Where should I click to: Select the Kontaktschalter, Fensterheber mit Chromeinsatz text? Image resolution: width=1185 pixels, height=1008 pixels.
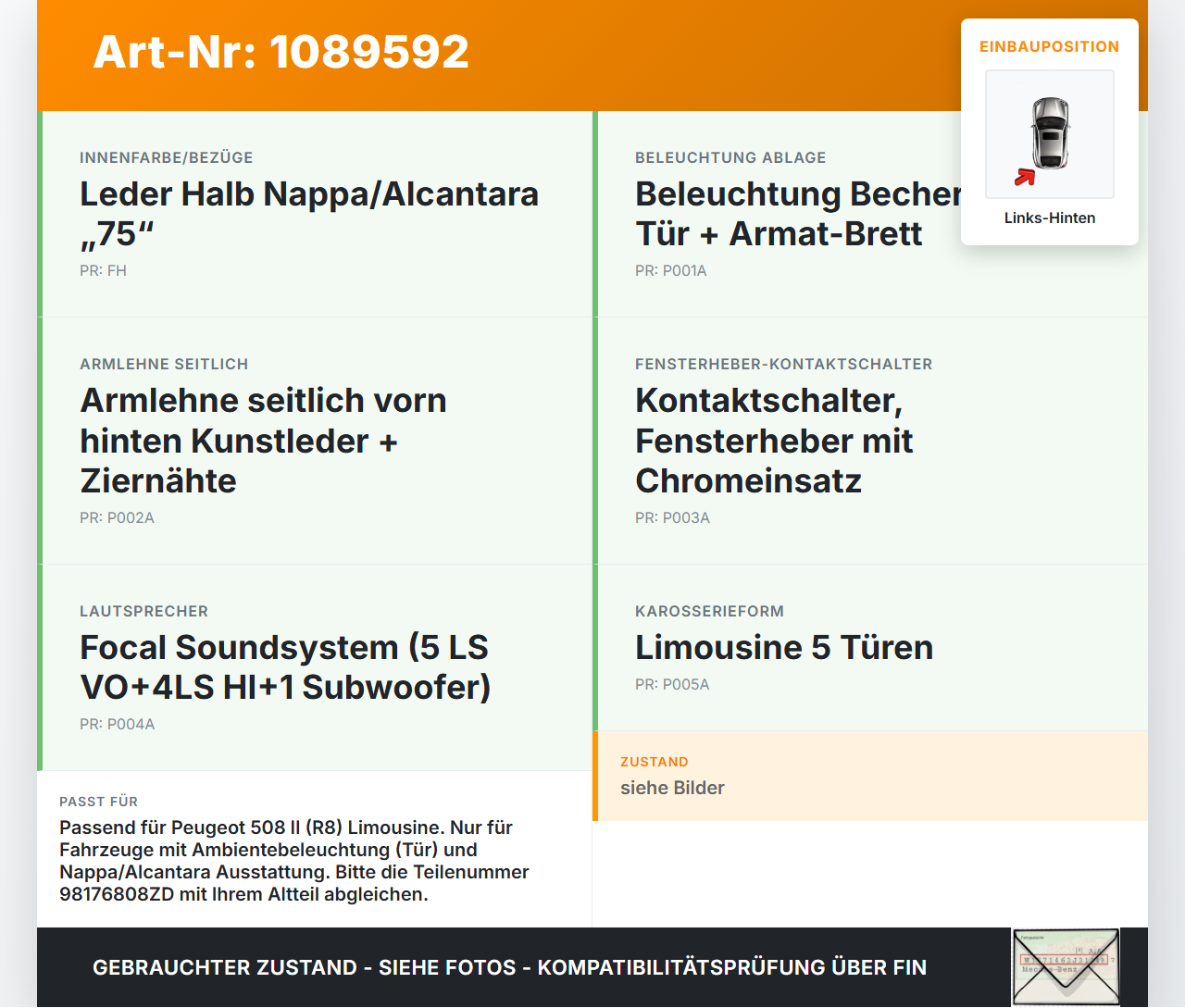774,441
